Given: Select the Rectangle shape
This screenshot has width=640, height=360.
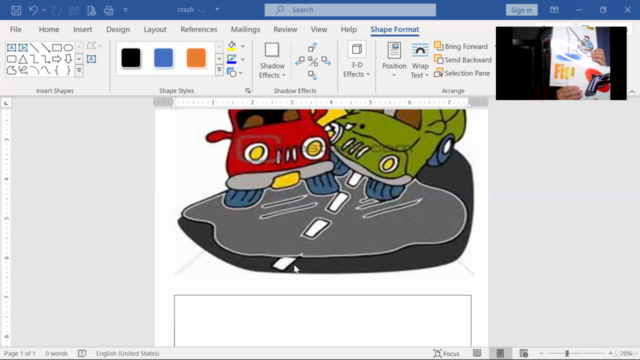Looking at the screenshot, I should (57, 48).
